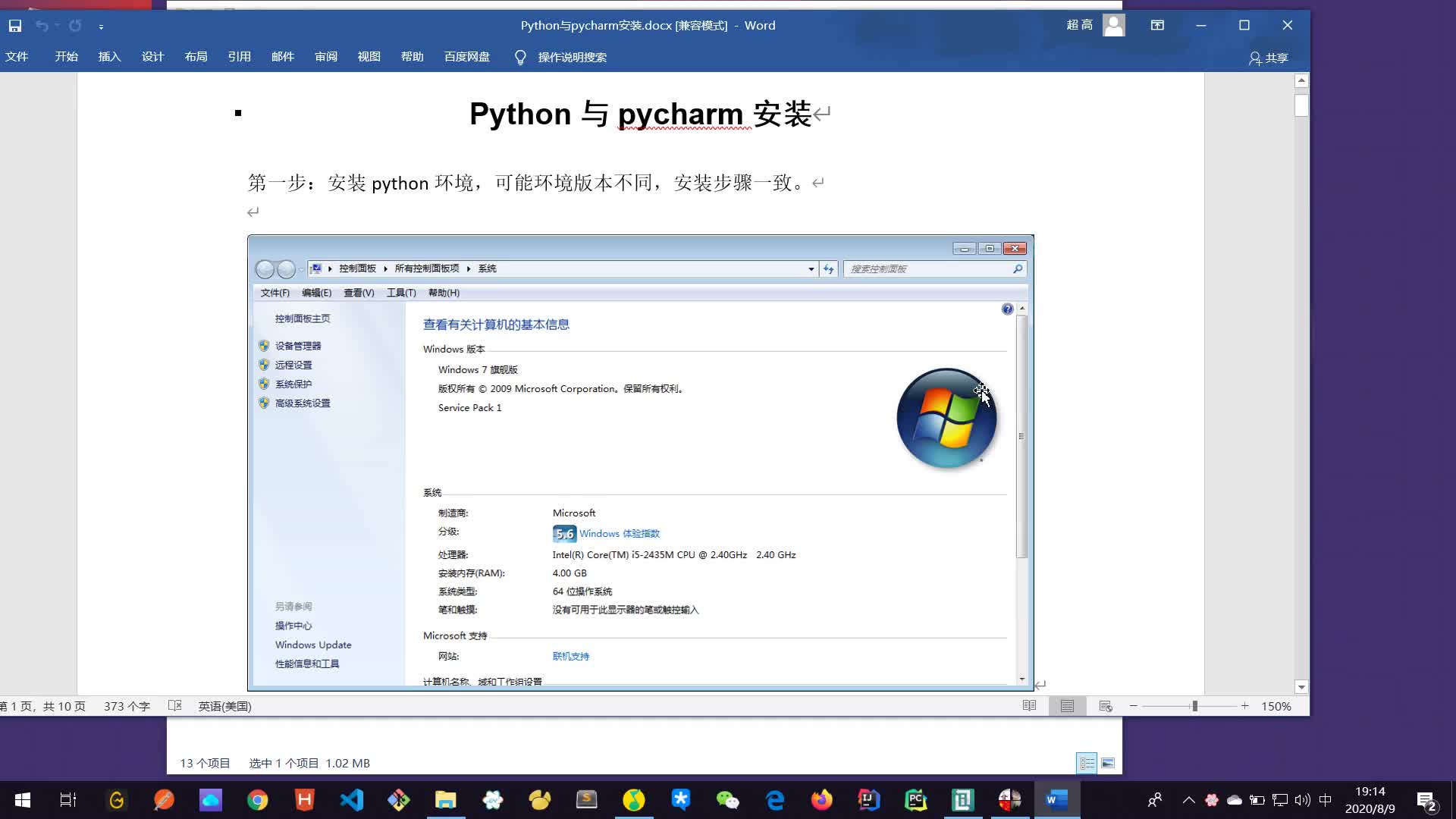Click the zoom out minus button
The image size is (1456, 819).
pyautogui.click(x=1133, y=706)
